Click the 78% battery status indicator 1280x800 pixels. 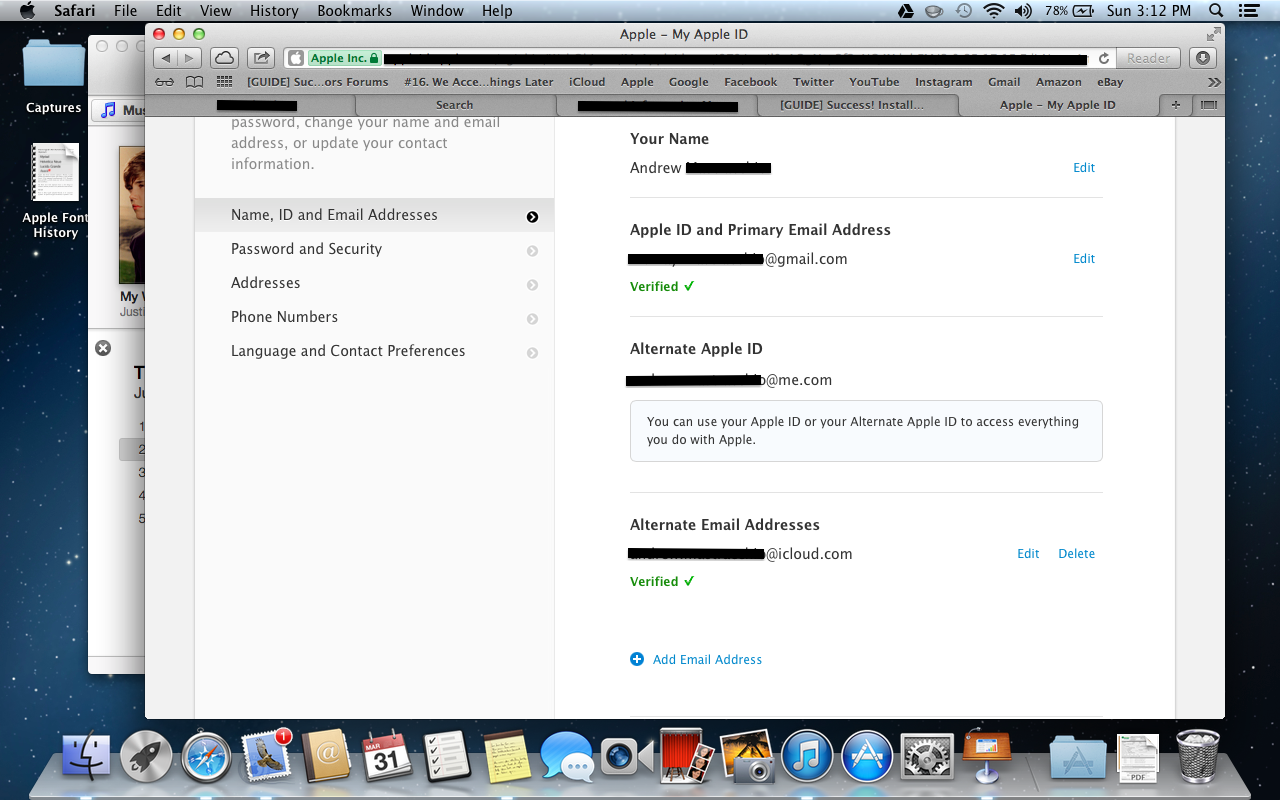(1070, 11)
